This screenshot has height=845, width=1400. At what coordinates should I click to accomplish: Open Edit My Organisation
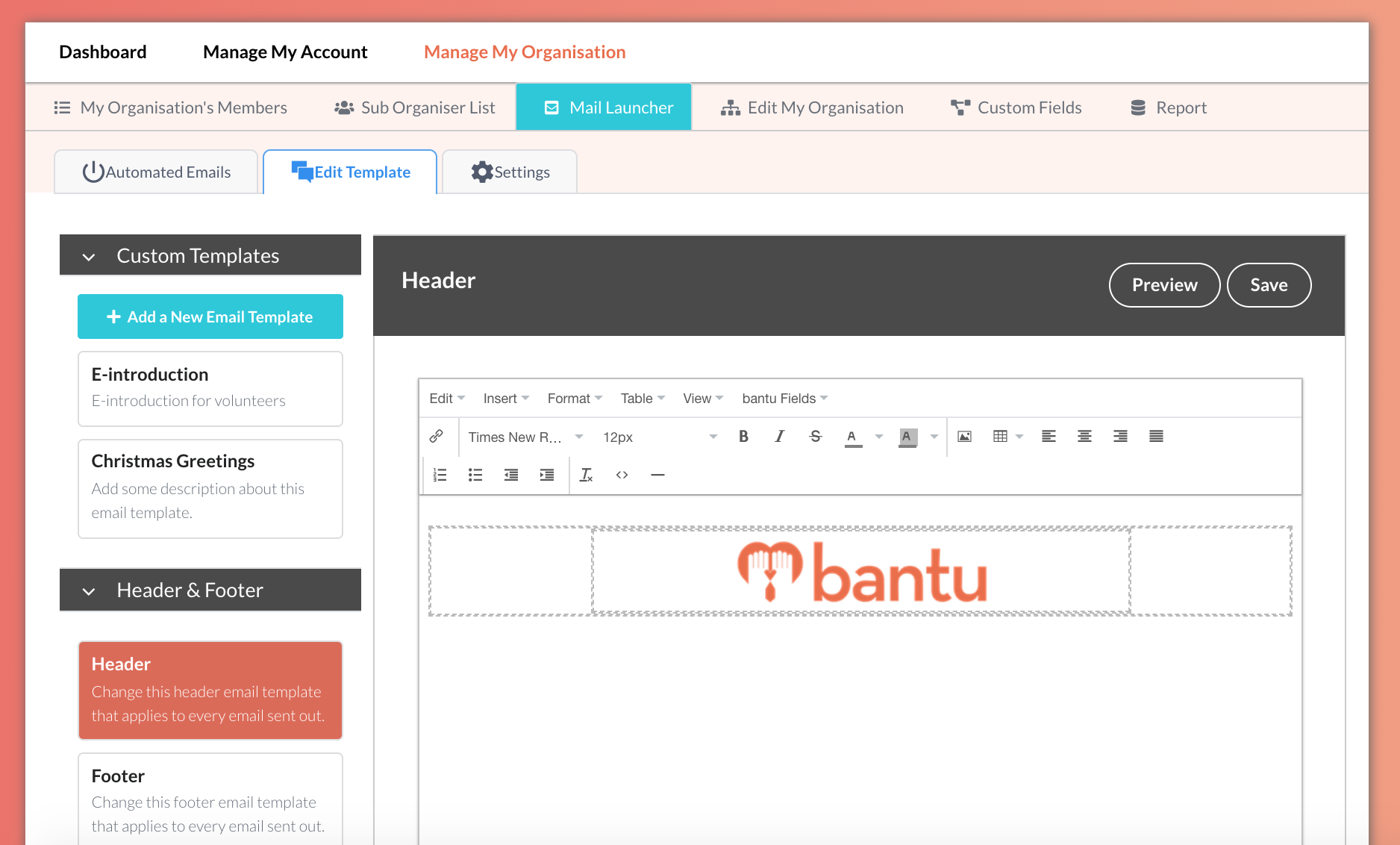[x=812, y=107]
